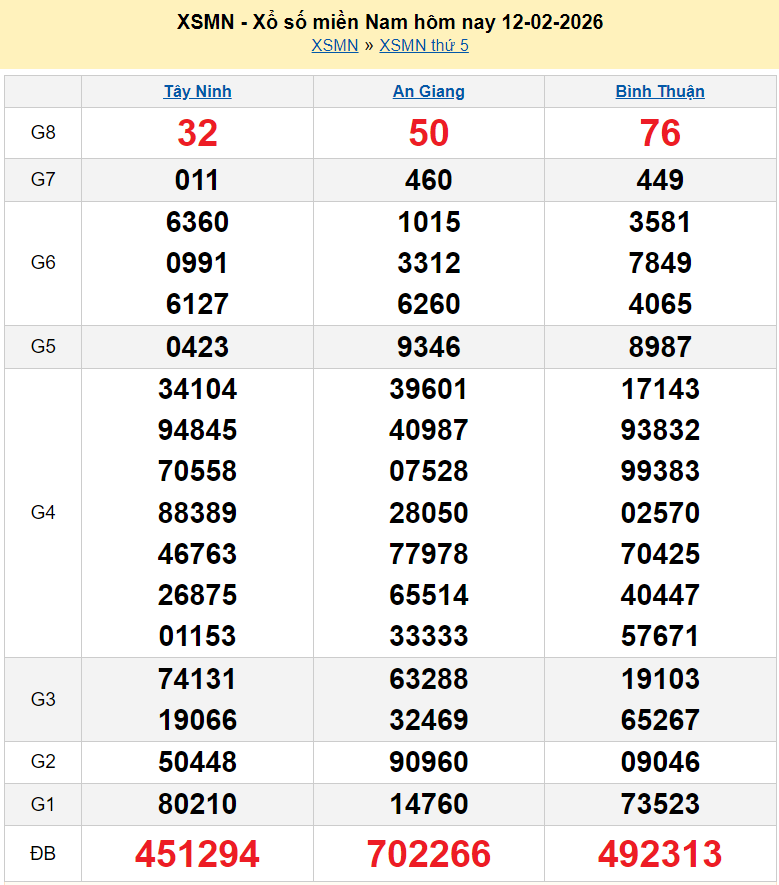Click the G7 number 460

coord(428,181)
